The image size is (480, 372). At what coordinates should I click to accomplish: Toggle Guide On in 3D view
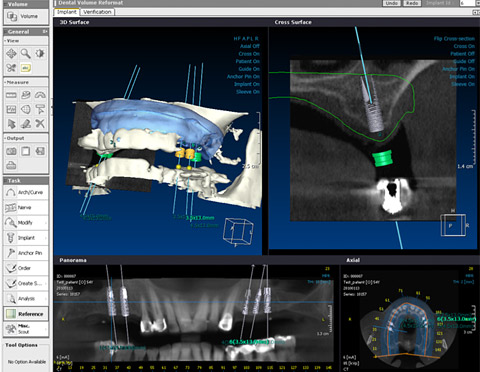point(249,69)
